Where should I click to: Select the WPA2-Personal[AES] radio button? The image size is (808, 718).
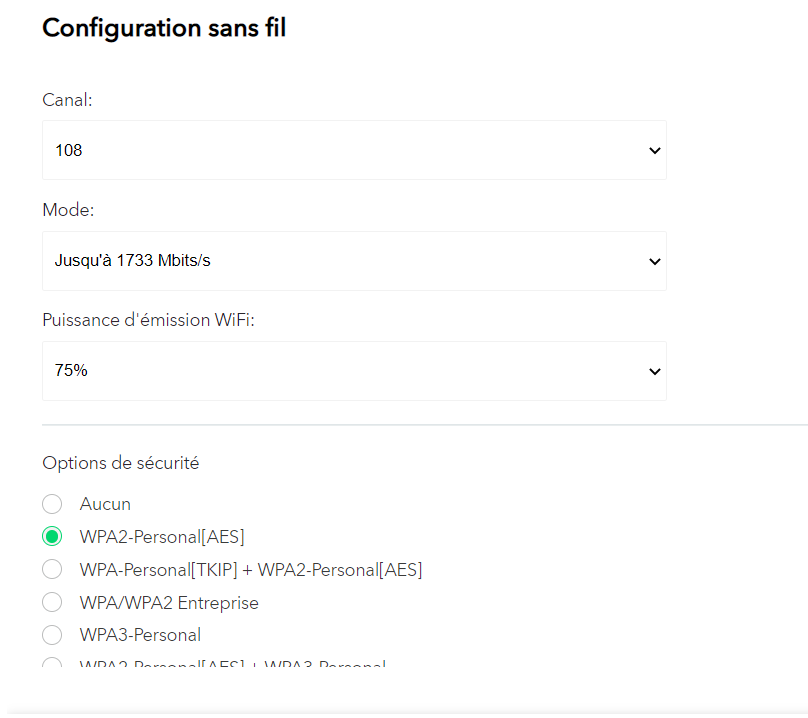52,537
